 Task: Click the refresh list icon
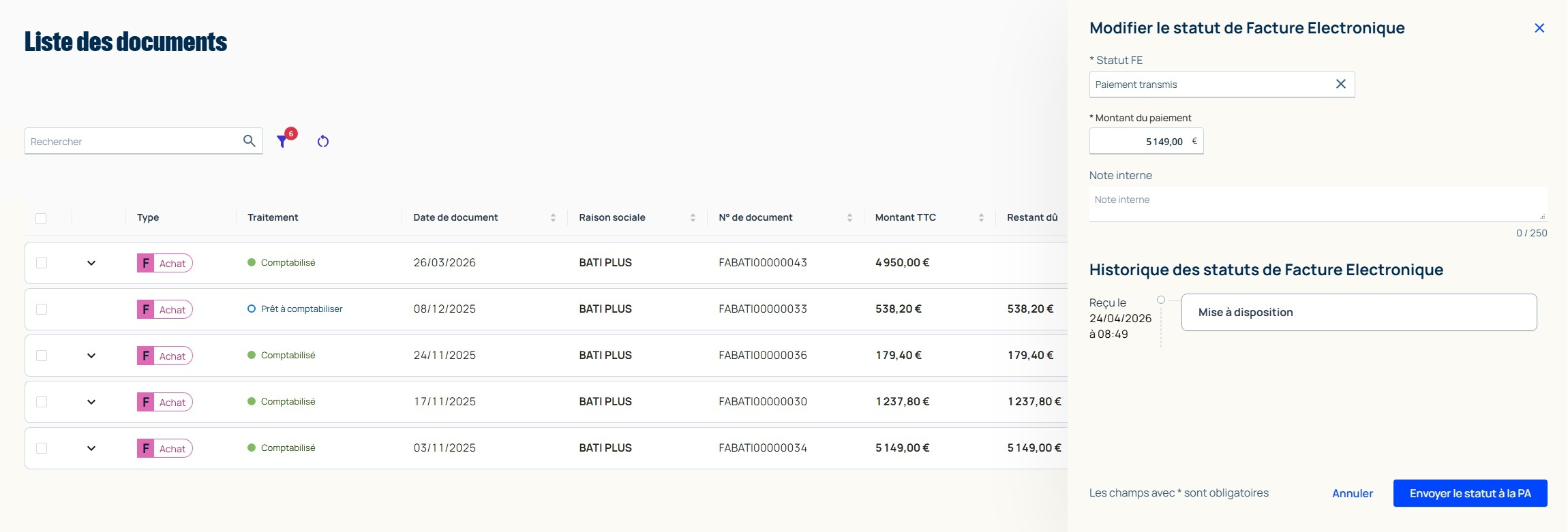323,141
